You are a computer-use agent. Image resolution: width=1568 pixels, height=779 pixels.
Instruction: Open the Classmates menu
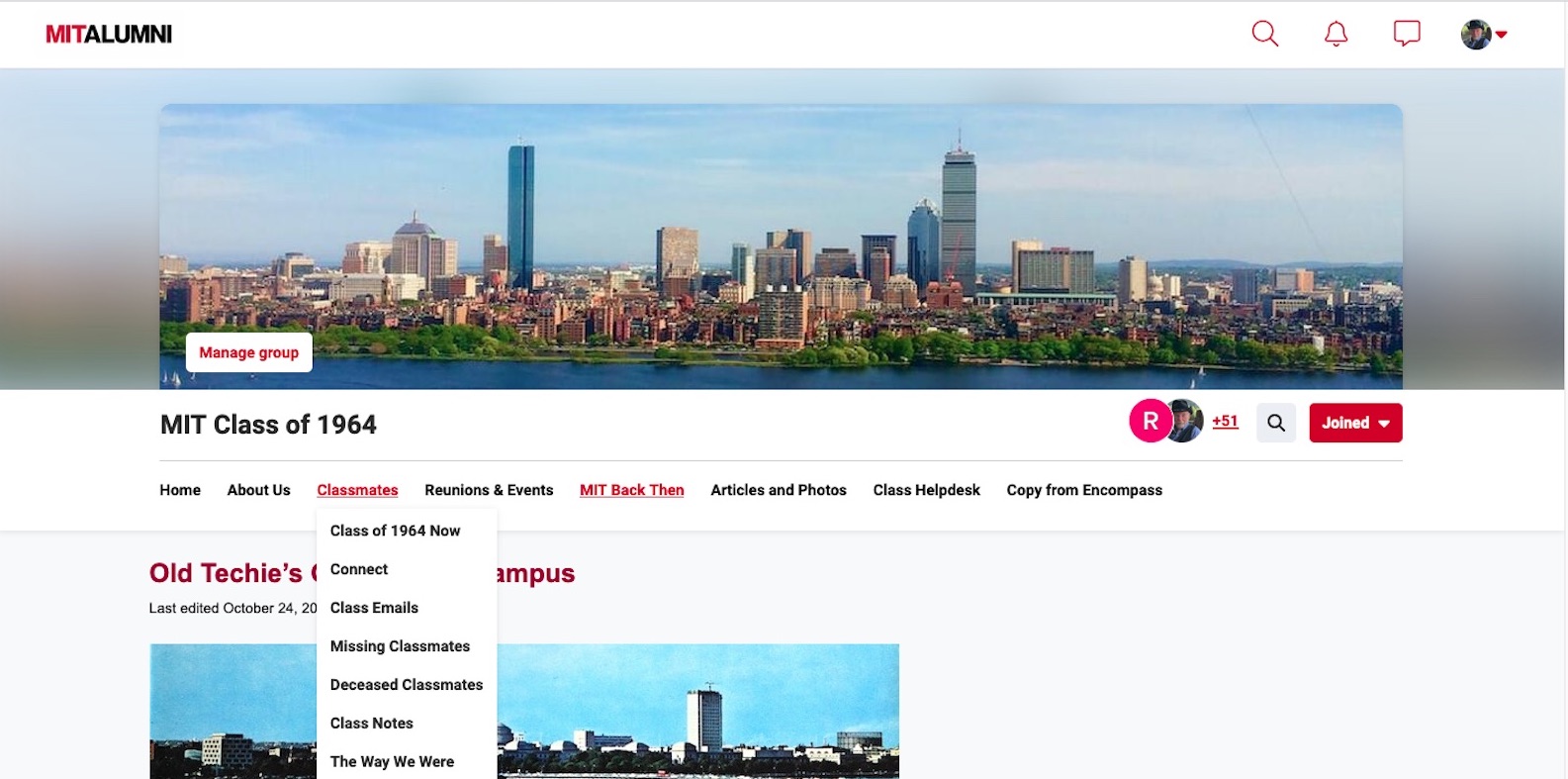[x=357, y=490]
